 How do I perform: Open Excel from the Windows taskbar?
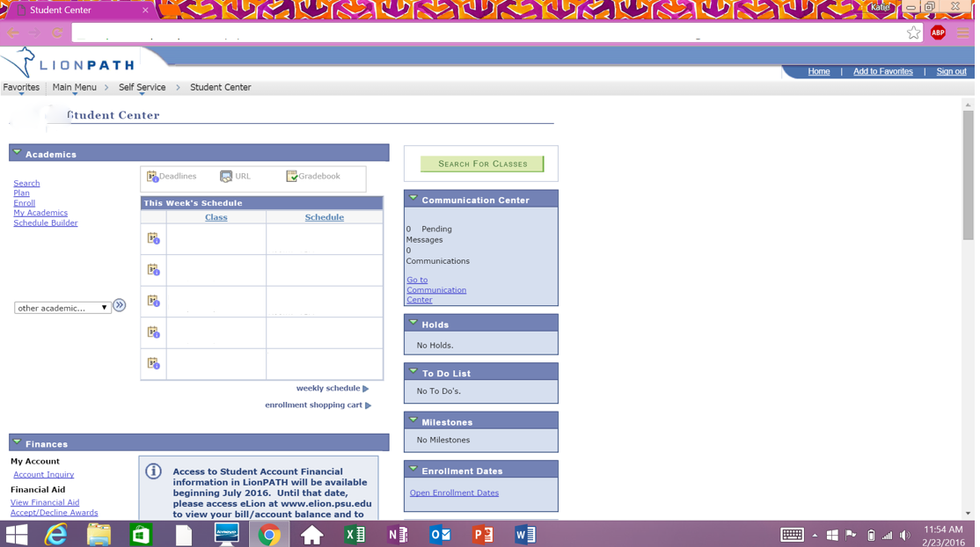point(355,535)
